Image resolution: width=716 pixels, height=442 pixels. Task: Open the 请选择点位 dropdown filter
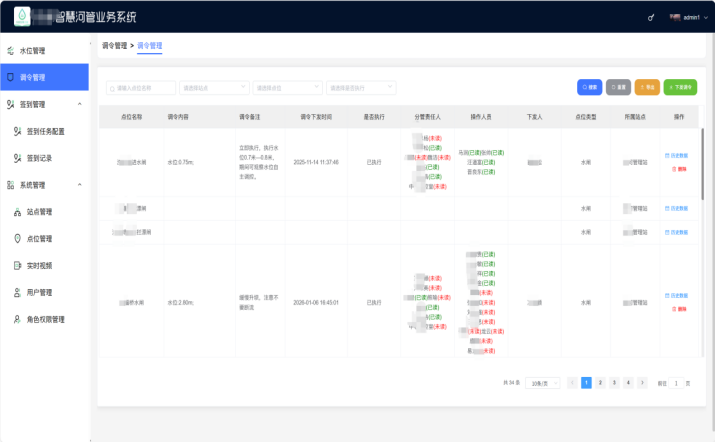[x=287, y=88]
